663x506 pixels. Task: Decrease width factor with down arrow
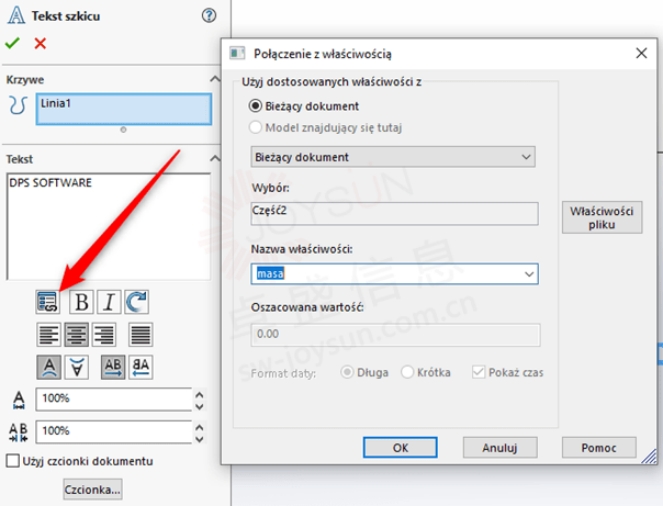click(x=200, y=406)
